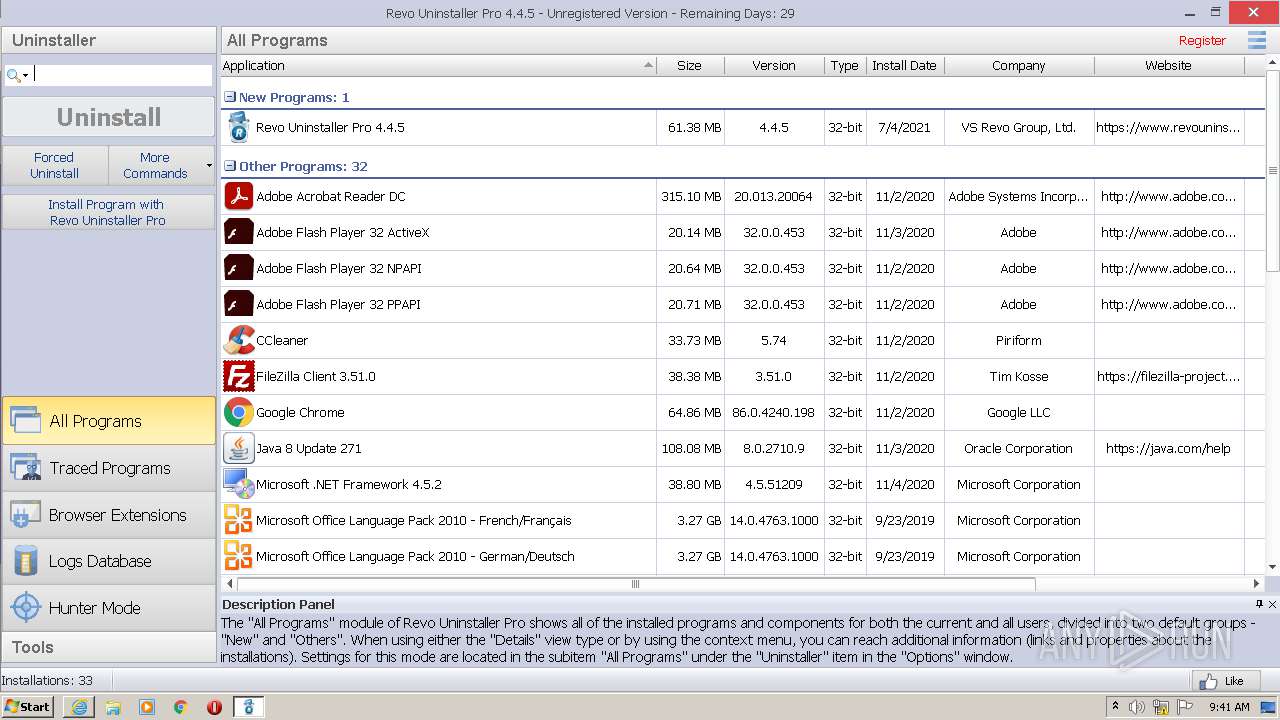Click the 315.10 MB size cell

coord(691,196)
